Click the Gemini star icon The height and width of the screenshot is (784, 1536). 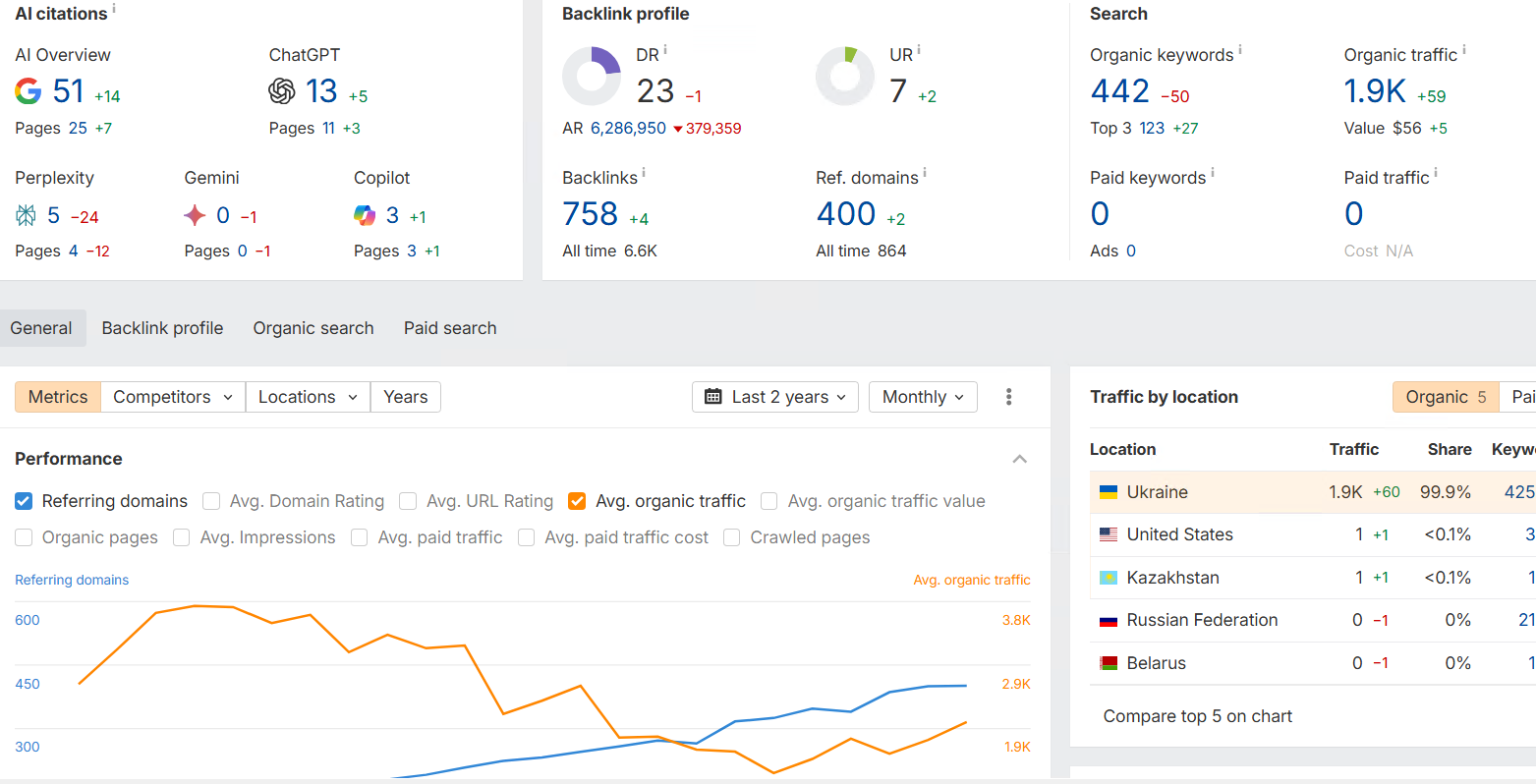click(x=195, y=215)
